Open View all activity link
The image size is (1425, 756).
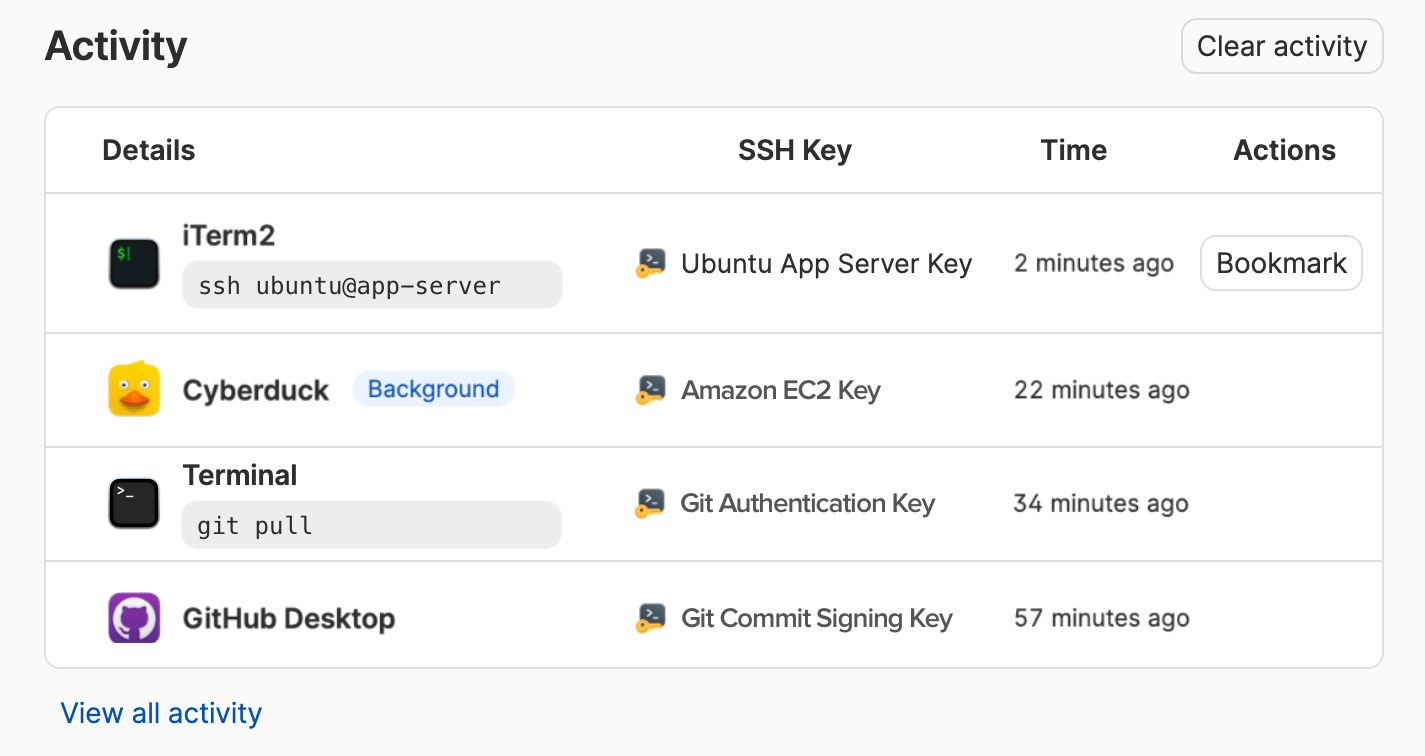tap(161, 713)
